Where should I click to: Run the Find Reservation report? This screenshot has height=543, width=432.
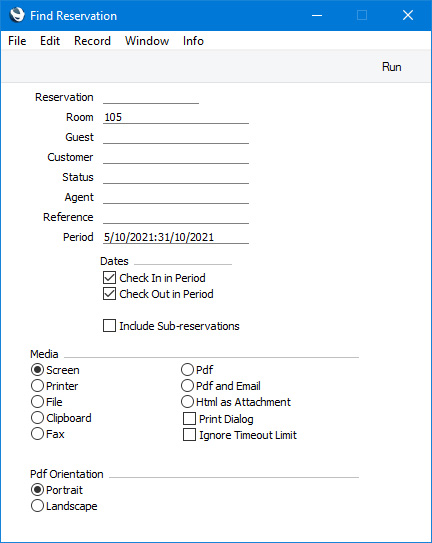tap(391, 67)
